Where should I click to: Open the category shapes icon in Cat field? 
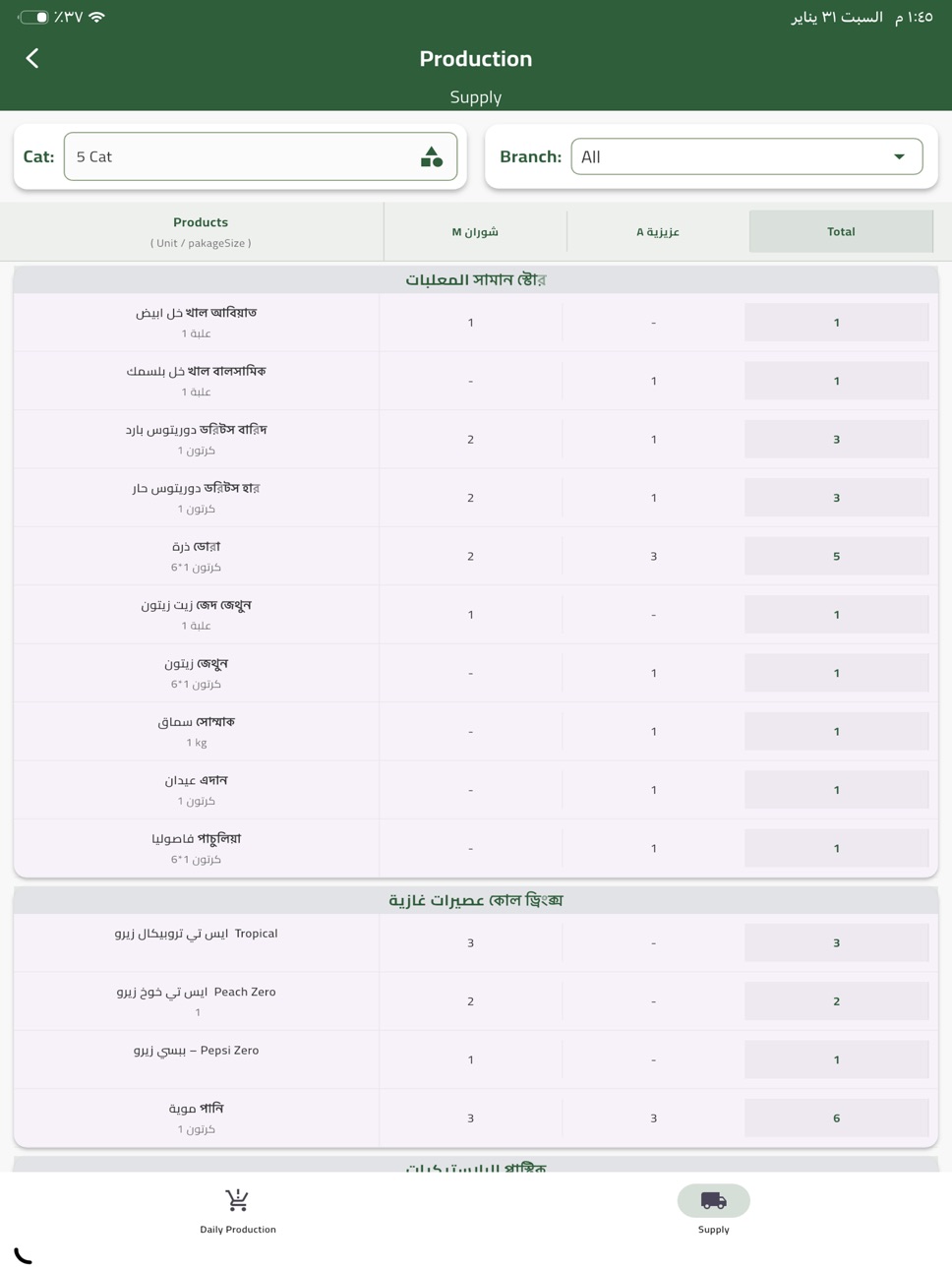[432, 156]
